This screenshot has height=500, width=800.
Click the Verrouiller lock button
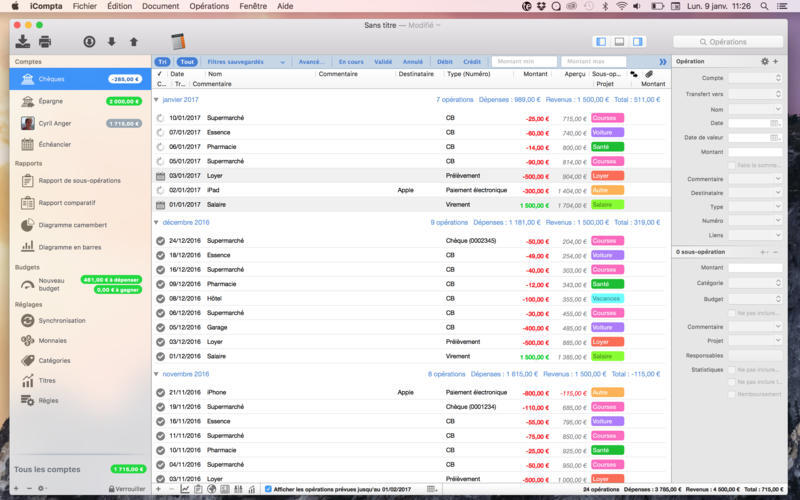[127, 489]
